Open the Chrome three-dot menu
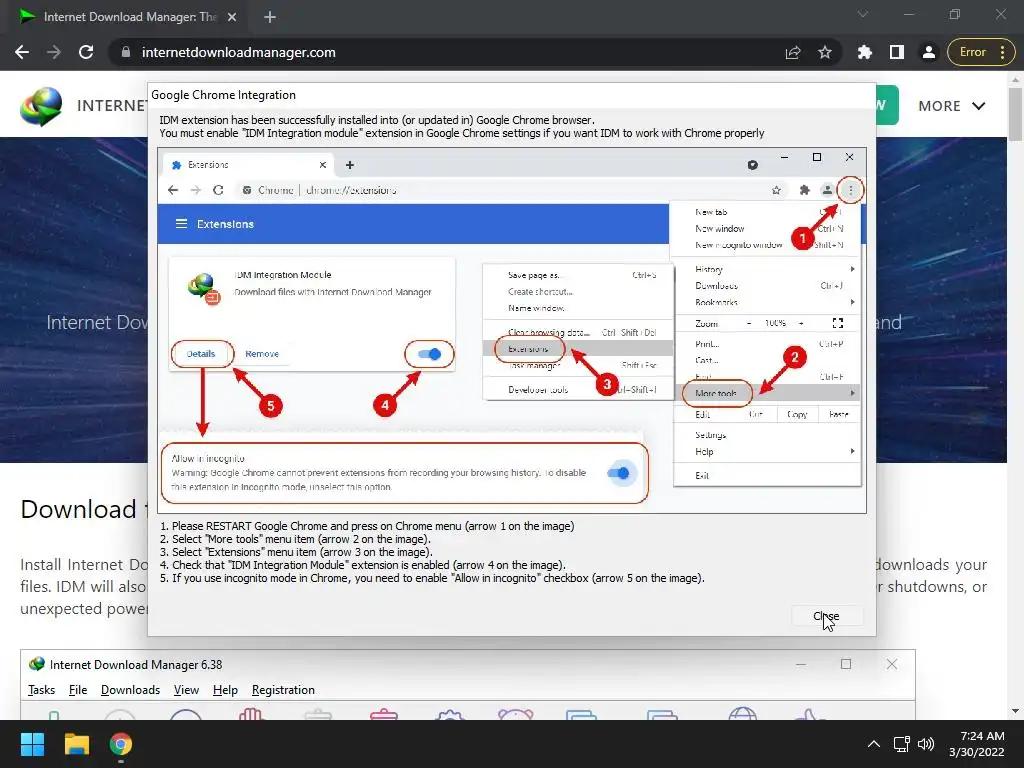 [1002, 52]
